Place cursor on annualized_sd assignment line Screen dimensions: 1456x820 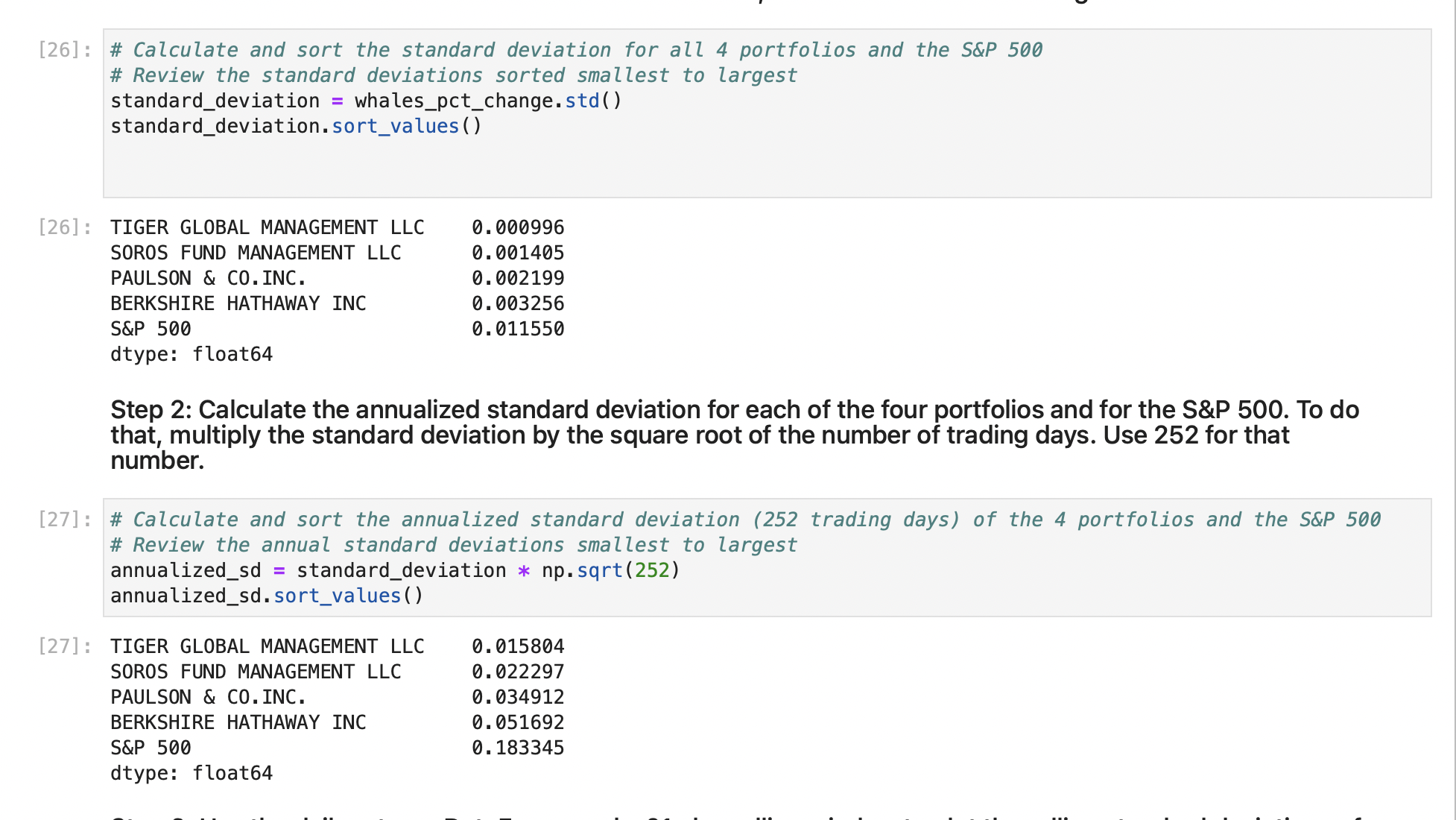[395, 570]
